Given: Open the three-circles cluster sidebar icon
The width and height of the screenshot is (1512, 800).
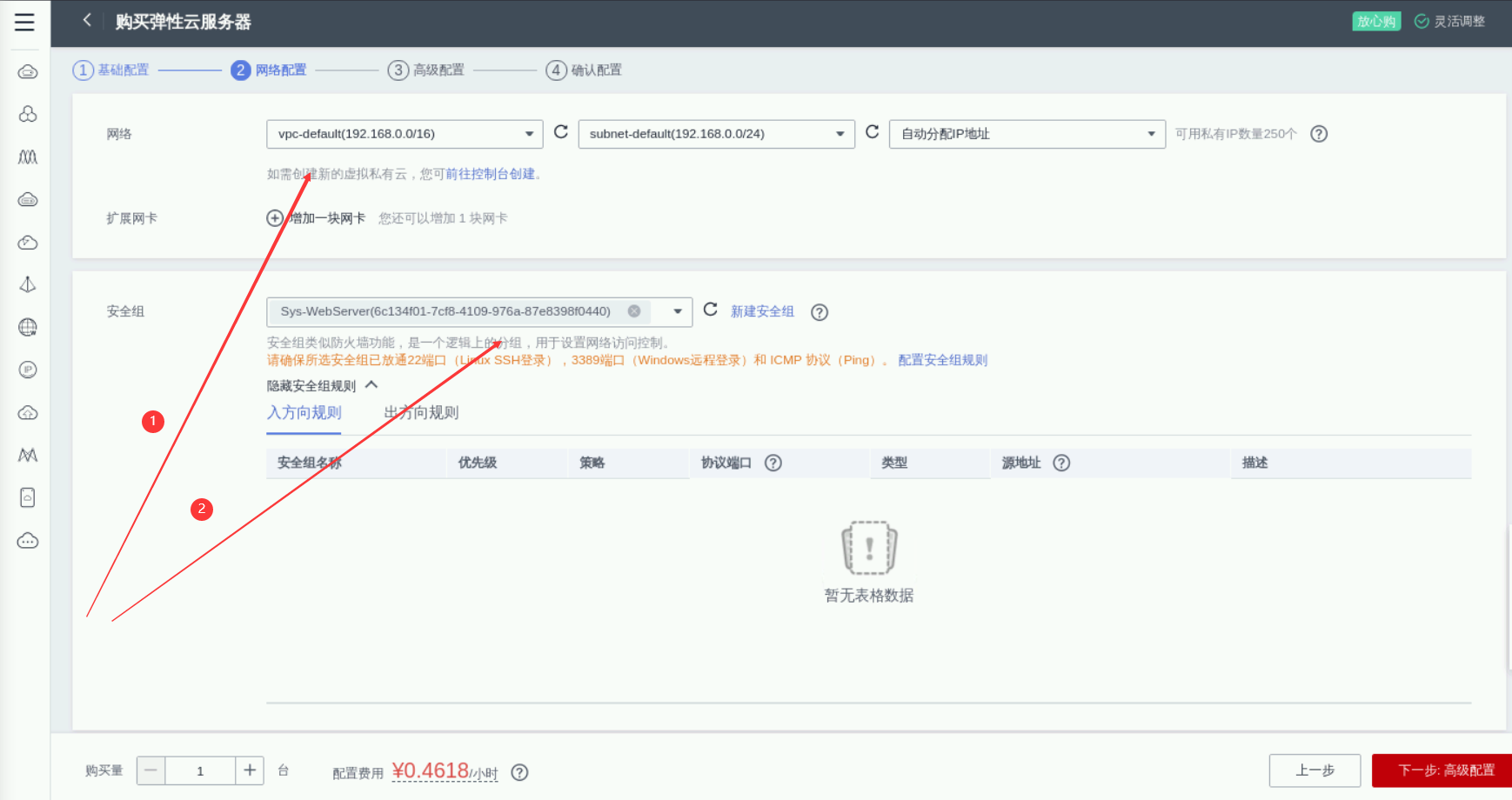Looking at the screenshot, I should [x=28, y=114].
